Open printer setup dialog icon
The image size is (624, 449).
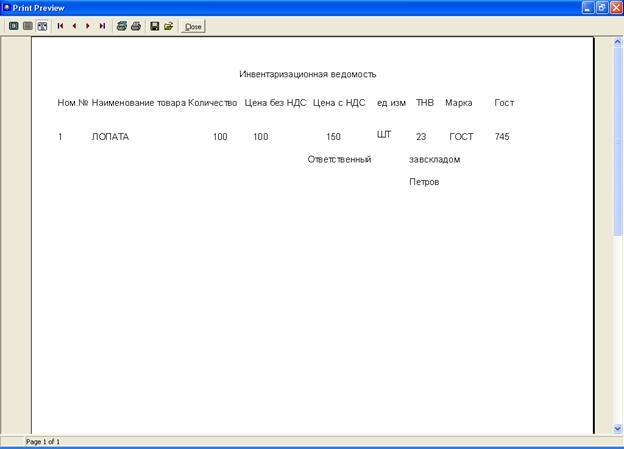(122, 26)
